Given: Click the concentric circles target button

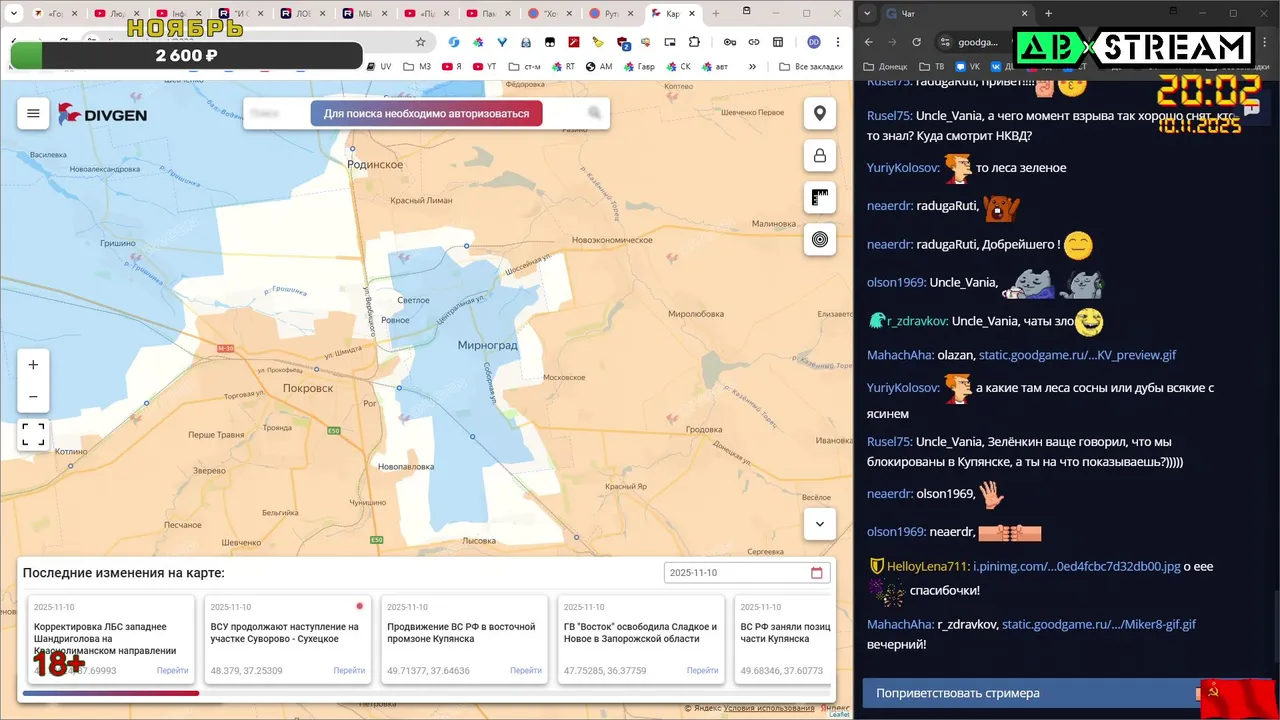Looking at the screenshot, I should [x=820, y=240].
